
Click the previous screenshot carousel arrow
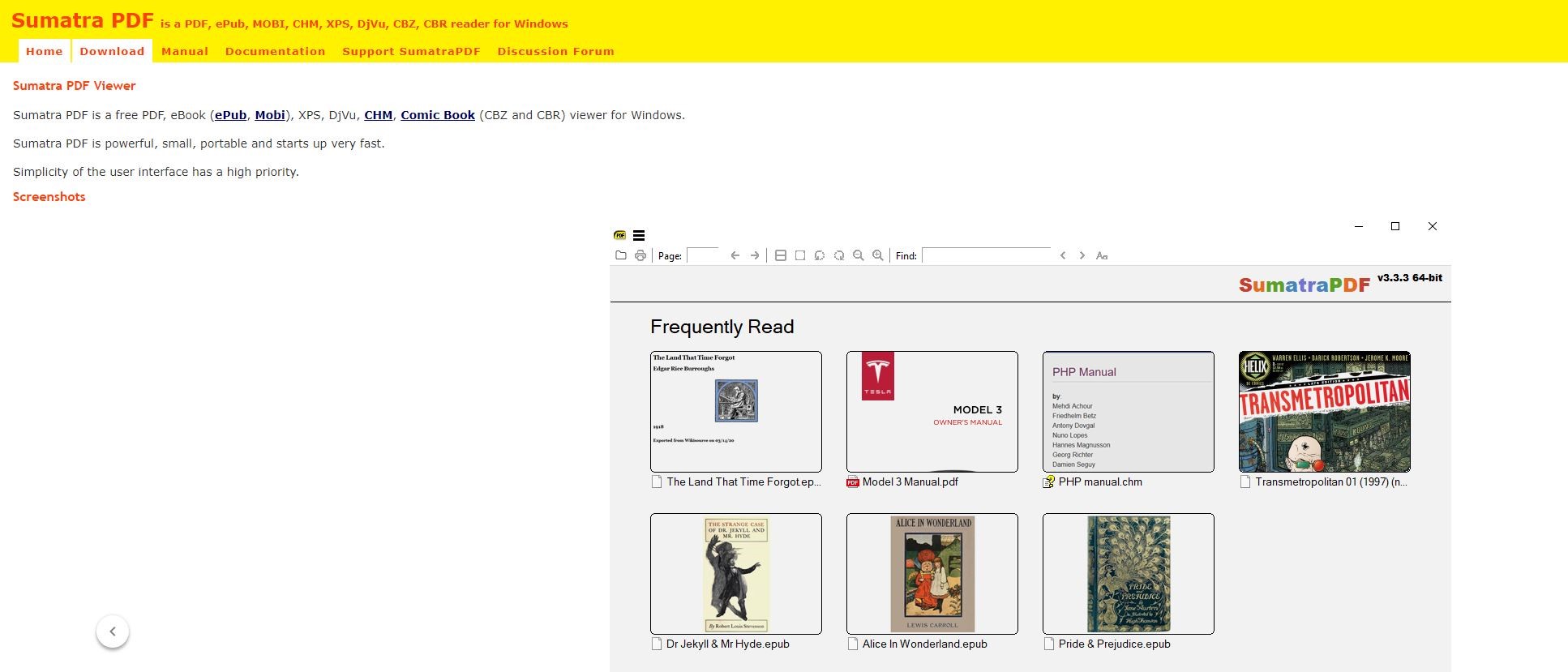click(113, 631)
